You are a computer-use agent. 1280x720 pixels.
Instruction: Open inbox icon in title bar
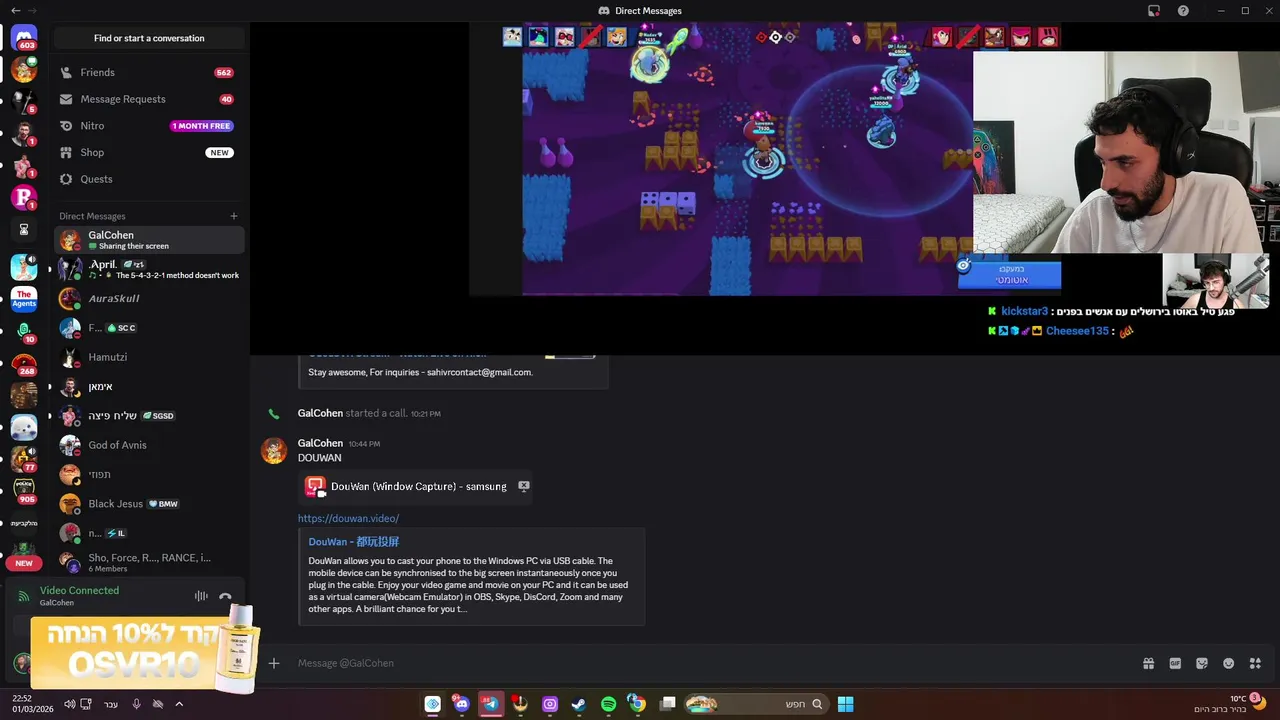[x=1154, y=10]
